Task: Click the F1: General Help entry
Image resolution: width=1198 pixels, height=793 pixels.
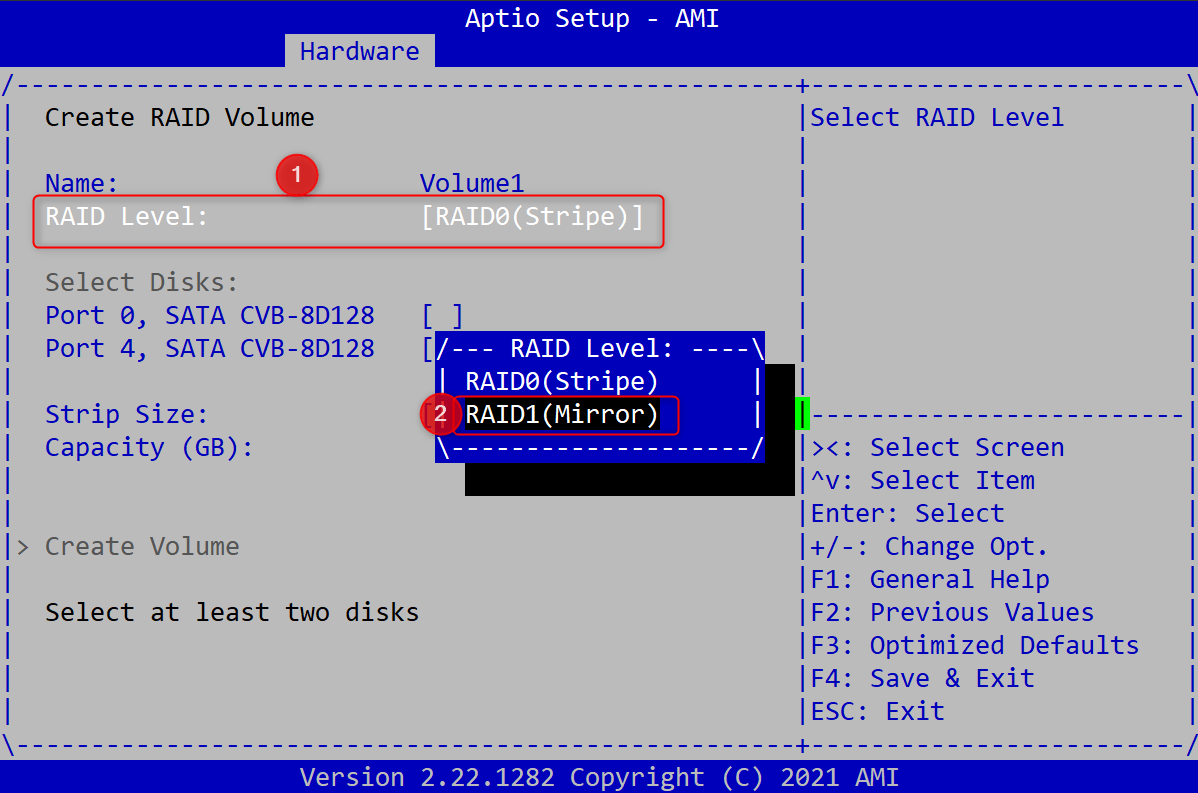Action: click(938, 579)
